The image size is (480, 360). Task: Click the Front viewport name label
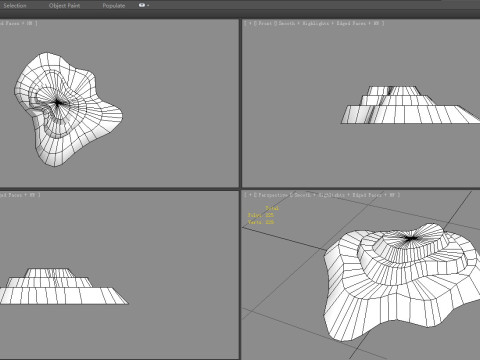(264, 23)
